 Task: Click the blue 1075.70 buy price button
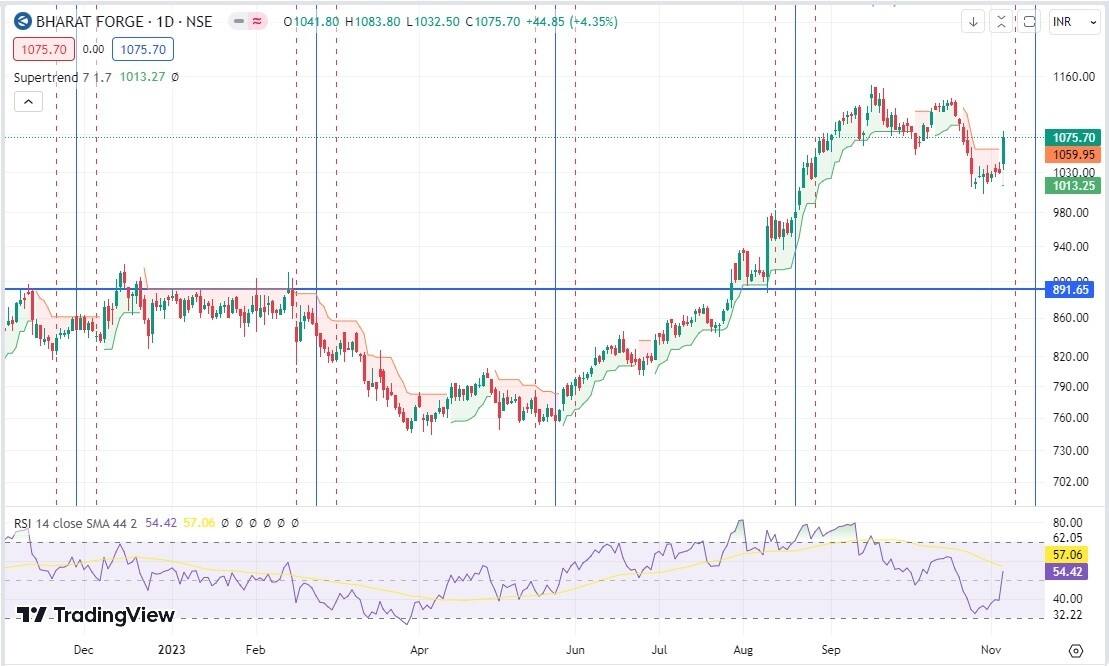point(143,49)
